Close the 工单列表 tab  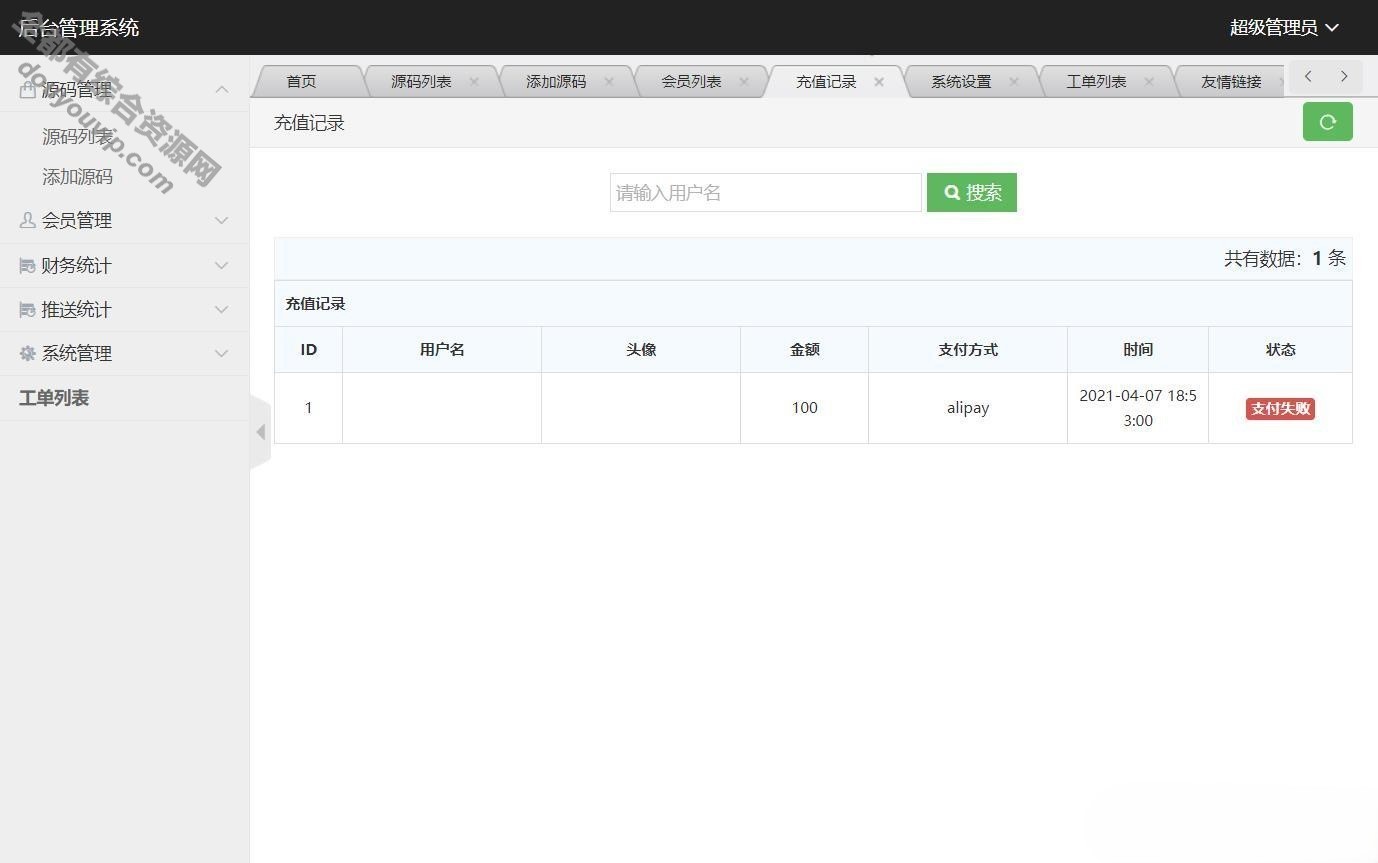[x=1149, y=82]
